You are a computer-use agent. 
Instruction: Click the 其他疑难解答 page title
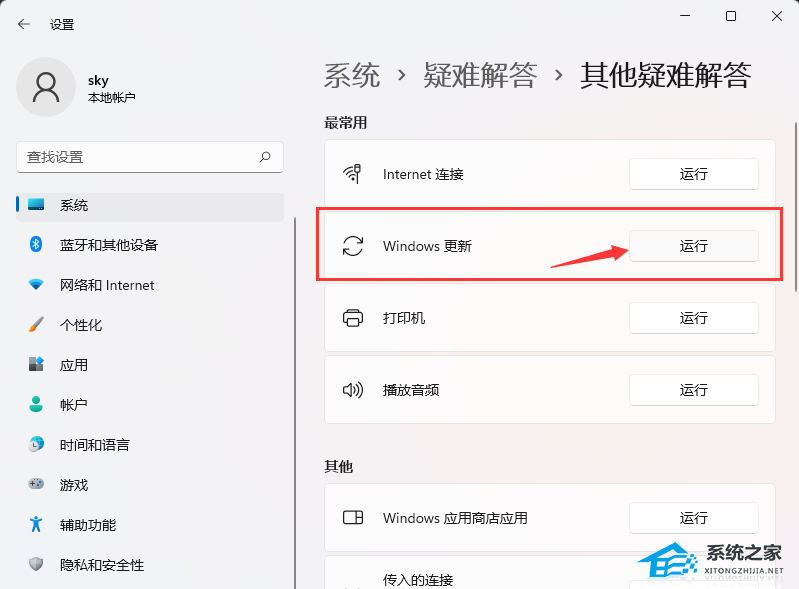pyautogui.click(x=665, y=75)
